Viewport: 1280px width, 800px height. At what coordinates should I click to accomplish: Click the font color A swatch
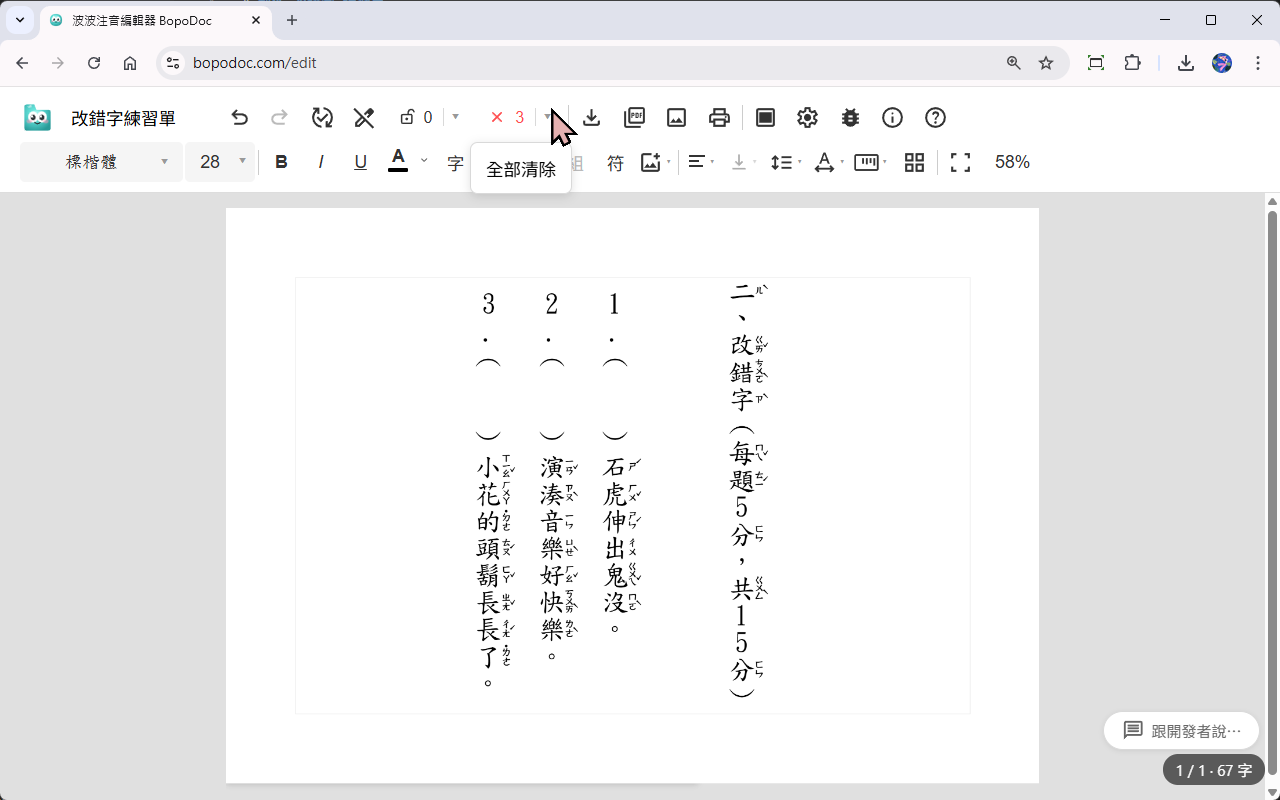(x=398, y=161)
